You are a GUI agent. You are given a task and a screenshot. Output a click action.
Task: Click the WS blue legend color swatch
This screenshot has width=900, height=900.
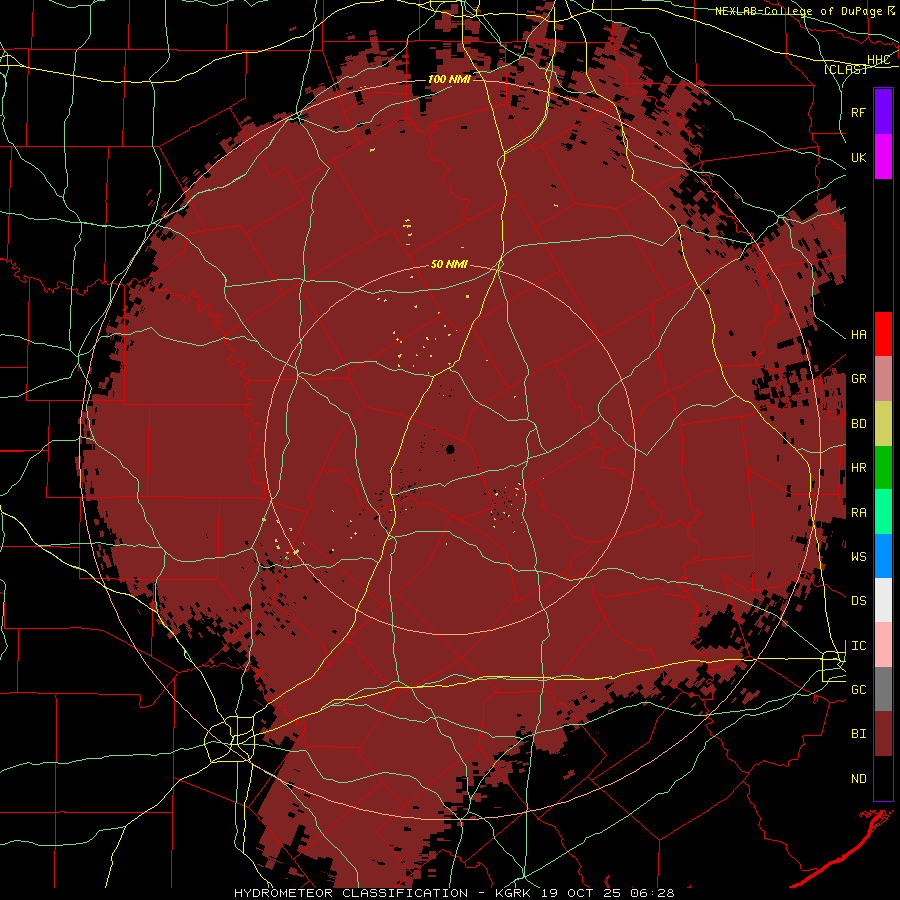point(883,556)
